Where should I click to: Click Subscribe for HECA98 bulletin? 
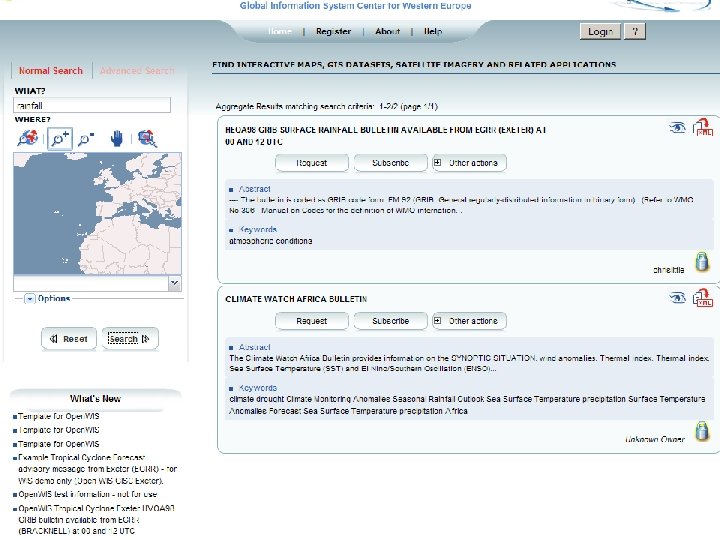390,163
